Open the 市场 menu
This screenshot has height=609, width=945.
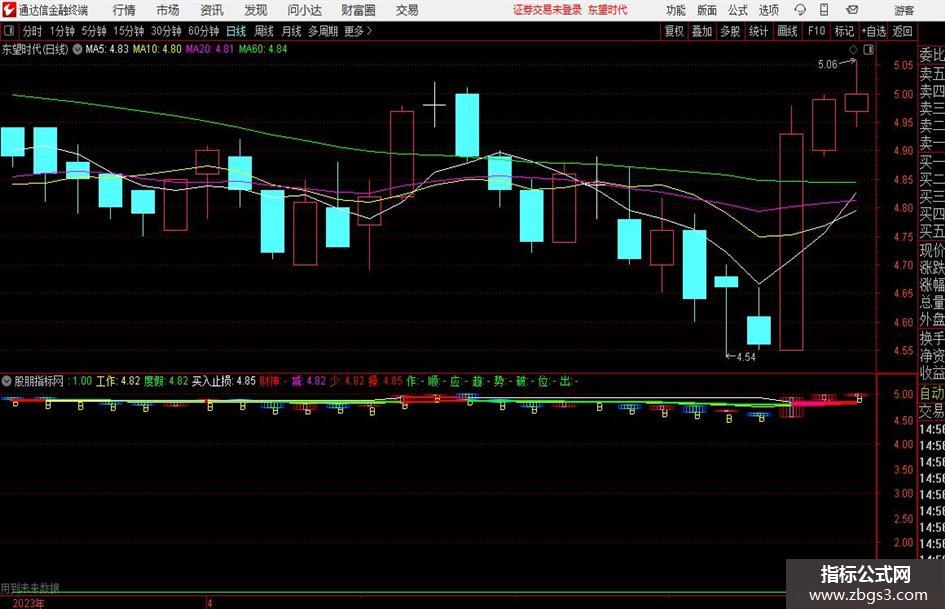pyautogui.click(x=168, y=10)
